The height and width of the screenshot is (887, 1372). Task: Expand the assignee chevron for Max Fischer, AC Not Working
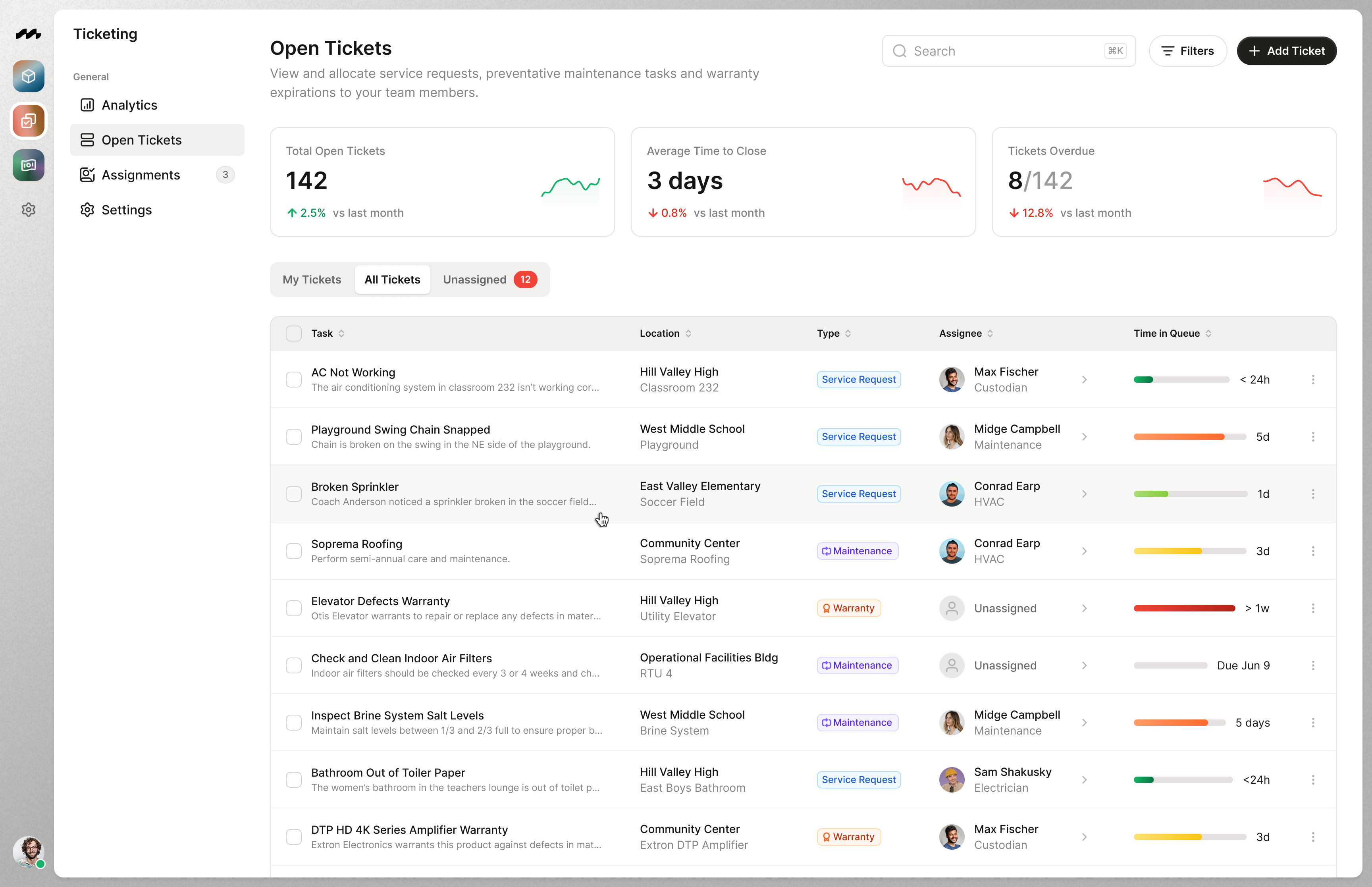click(1084, 380)
